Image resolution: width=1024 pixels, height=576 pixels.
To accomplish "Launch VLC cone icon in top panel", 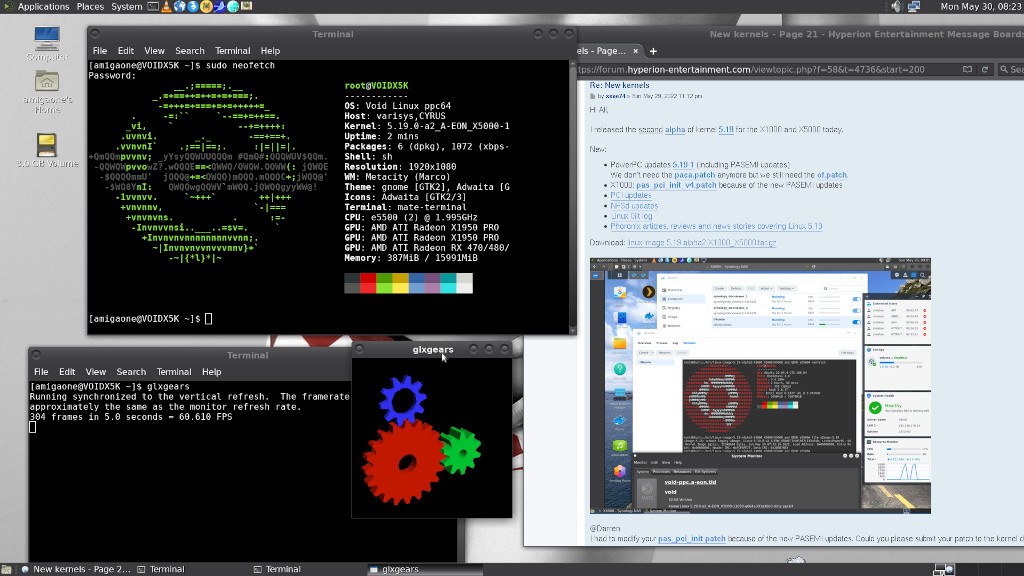I will [166, 7].
